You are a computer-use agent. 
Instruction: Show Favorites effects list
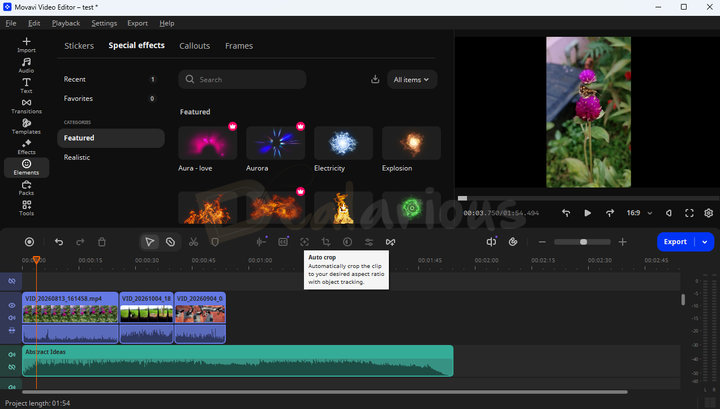[x=111, y=98]
